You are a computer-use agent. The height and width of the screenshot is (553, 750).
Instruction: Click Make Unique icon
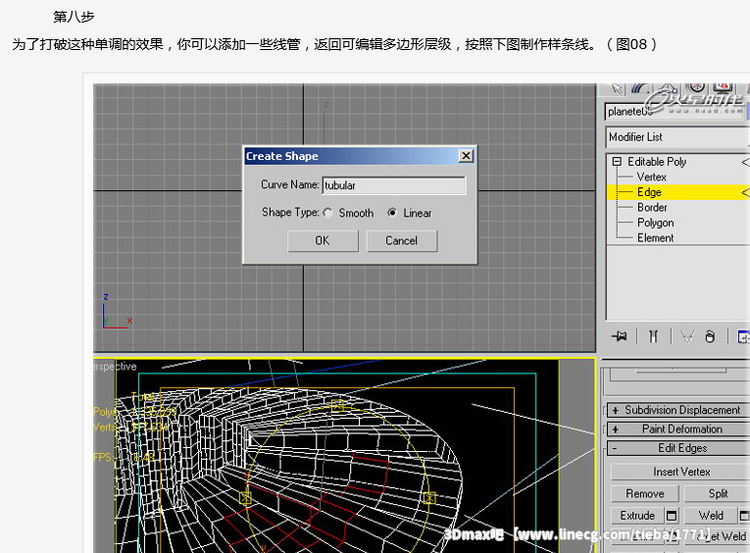click(x=687, y=336)
